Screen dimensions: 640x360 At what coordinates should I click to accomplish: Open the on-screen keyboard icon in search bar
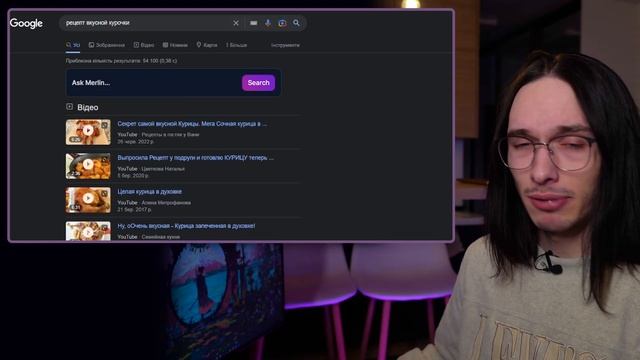click(x=253, y=23)
